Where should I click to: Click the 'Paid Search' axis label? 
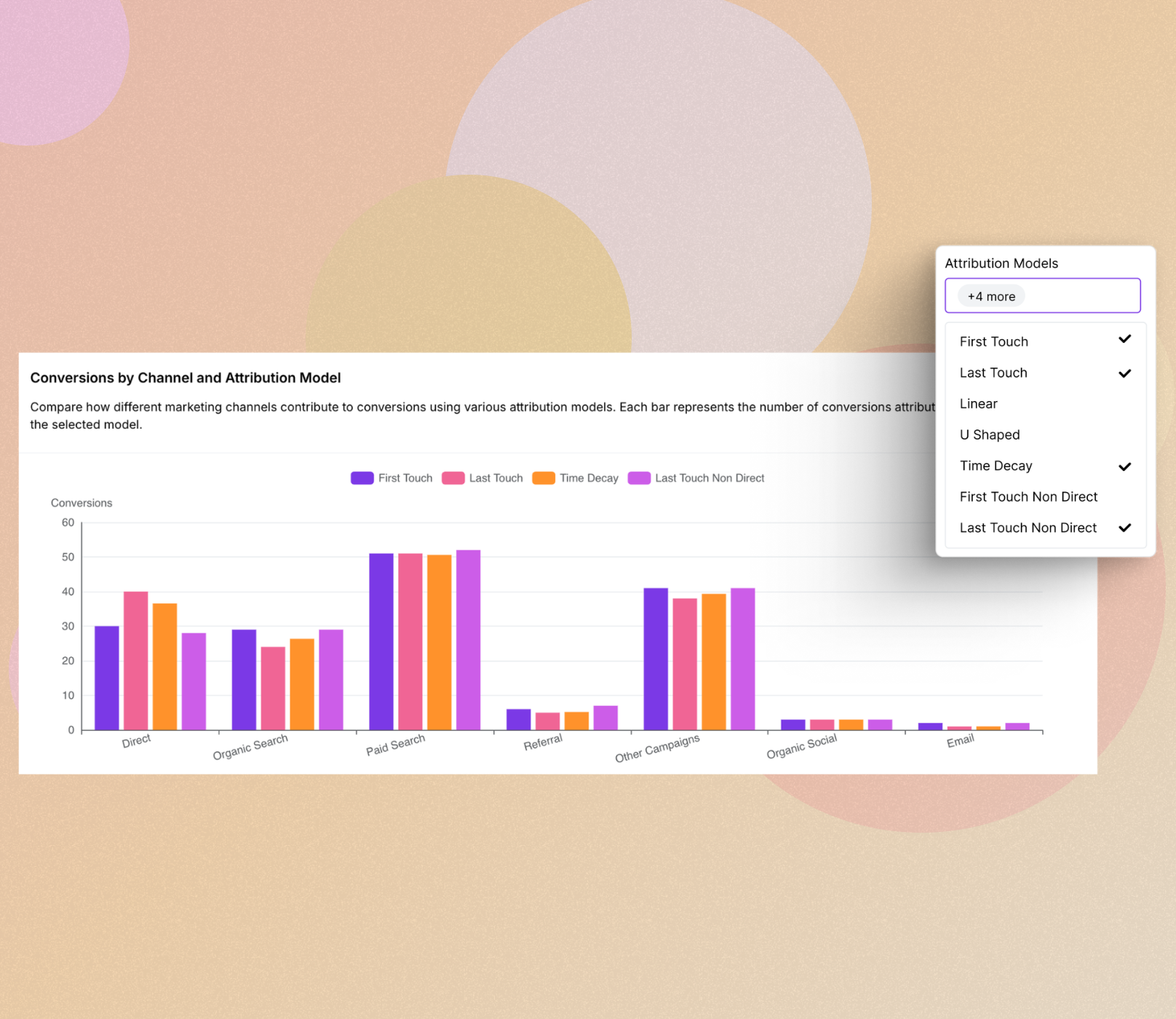point(395,745)
